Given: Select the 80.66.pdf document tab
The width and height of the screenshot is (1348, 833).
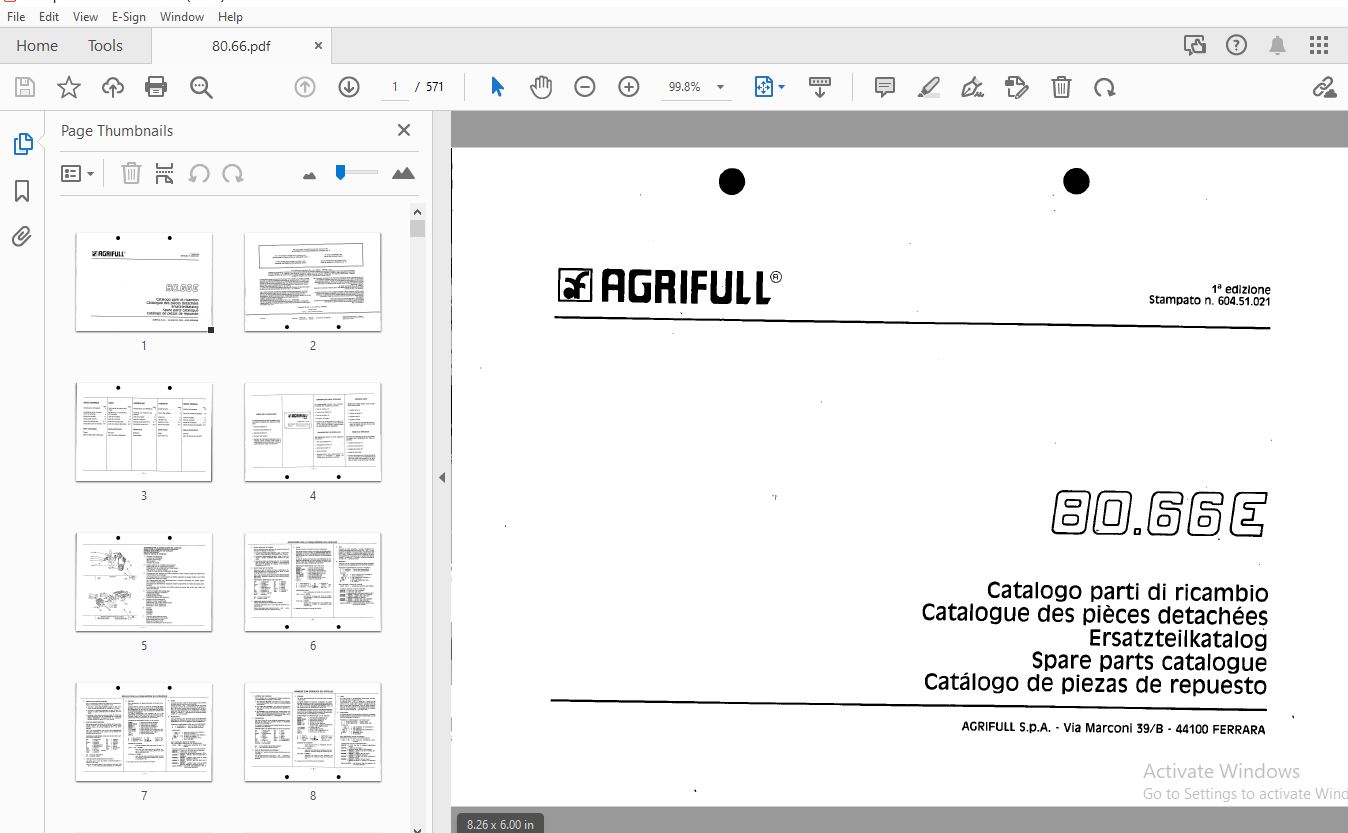Looking at the screenshot, I should click(241, 45).
